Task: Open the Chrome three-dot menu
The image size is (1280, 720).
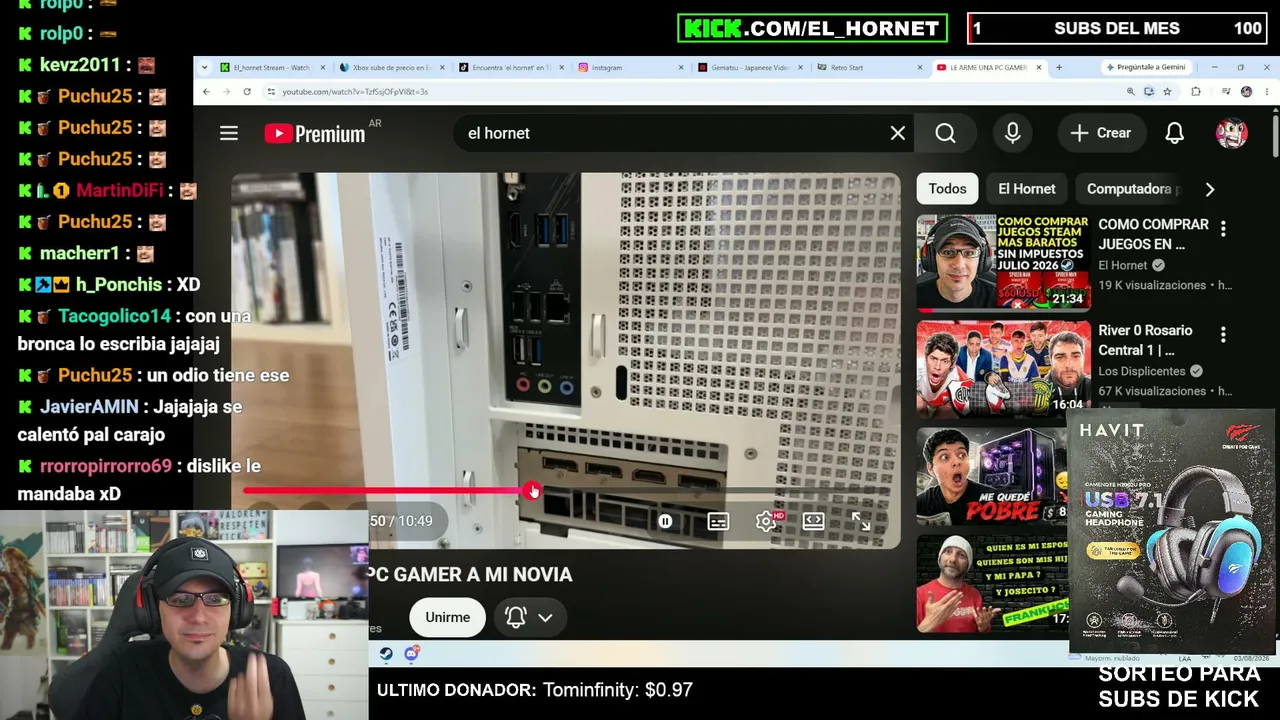Action: coord(1265,91)
